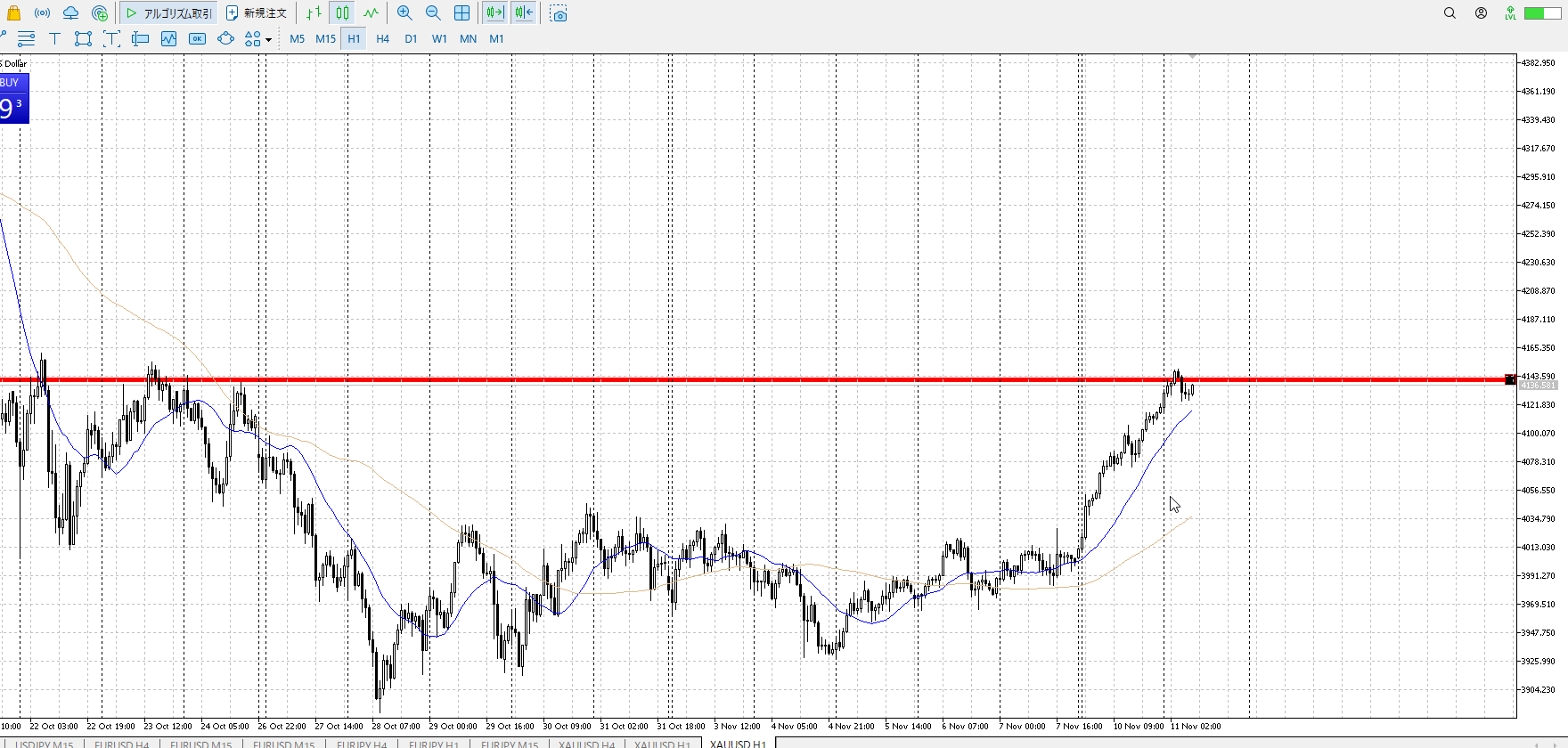Click the blue BUY one-click trading panel
The image size is (1568, 748).
[14, 98]
